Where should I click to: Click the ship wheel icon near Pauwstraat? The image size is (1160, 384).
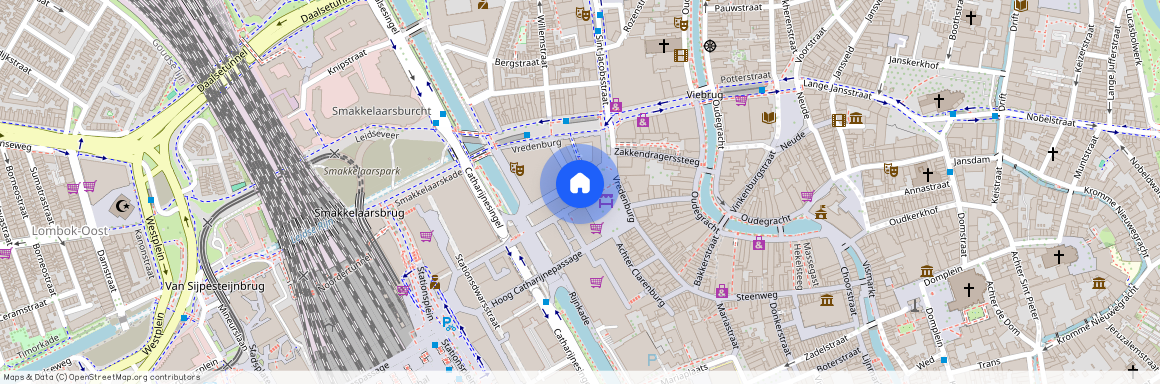click(x=710, y=45)
